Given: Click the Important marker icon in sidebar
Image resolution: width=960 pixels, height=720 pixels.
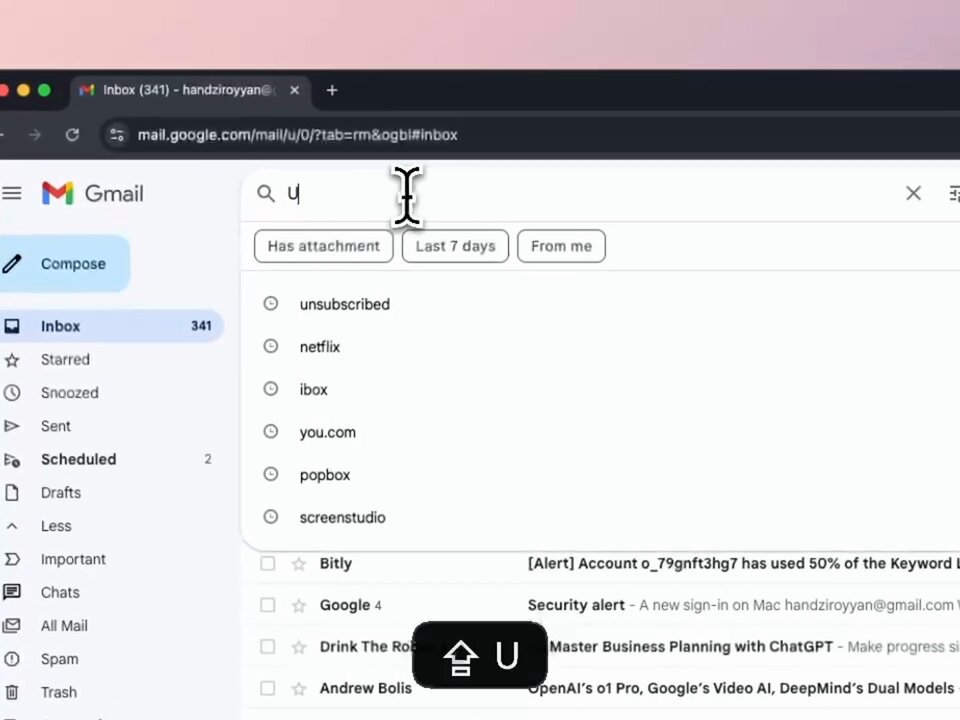Looking at the screenshot, I should (x=12, y=559).
